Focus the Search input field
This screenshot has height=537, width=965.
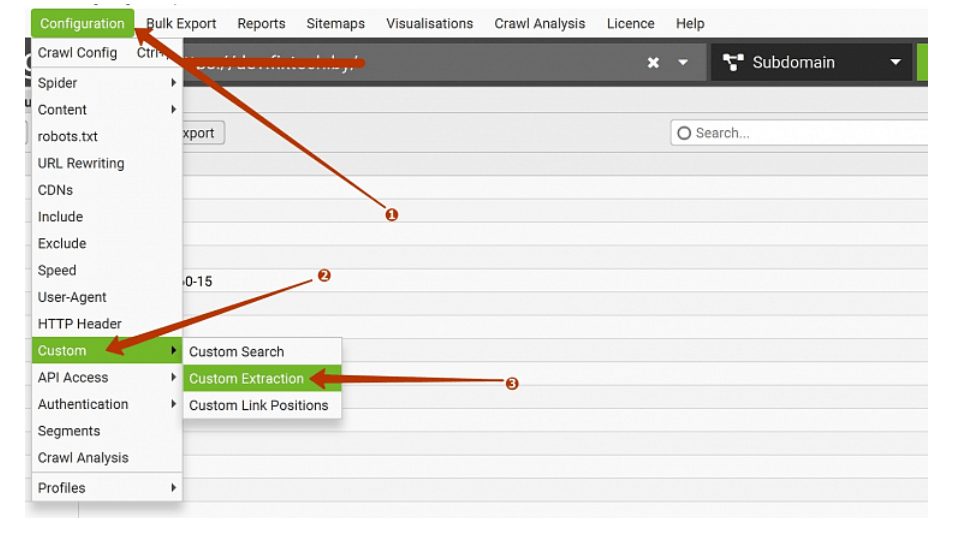tap(800, 133)
